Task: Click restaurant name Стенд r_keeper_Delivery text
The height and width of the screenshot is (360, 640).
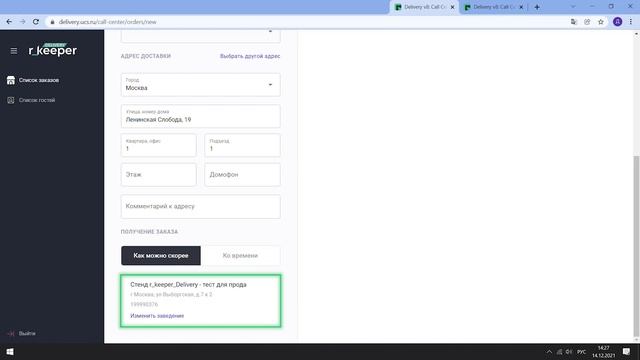Action: coord(188,284)
